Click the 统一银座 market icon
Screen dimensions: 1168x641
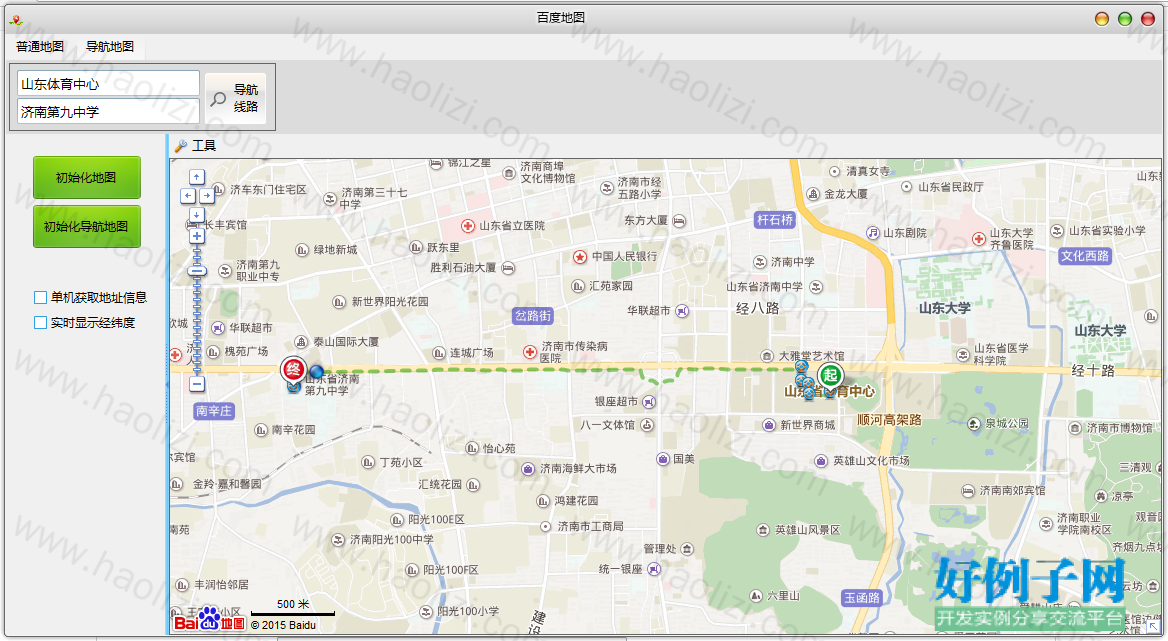coord(653,570)
